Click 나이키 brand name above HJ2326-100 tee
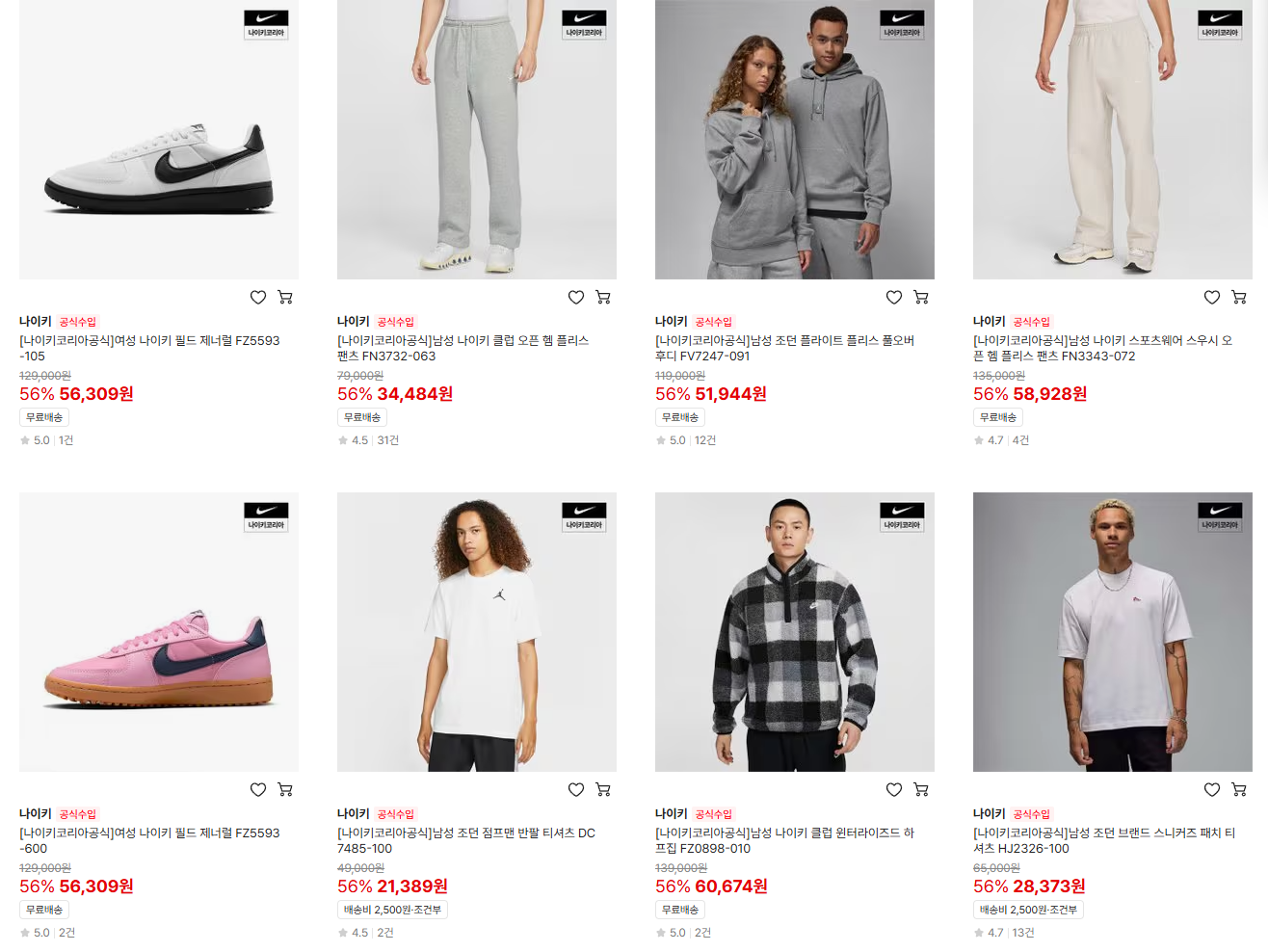Image resolution: width=1268 pixels, height=952 pixels. click(x=990, y=814)
